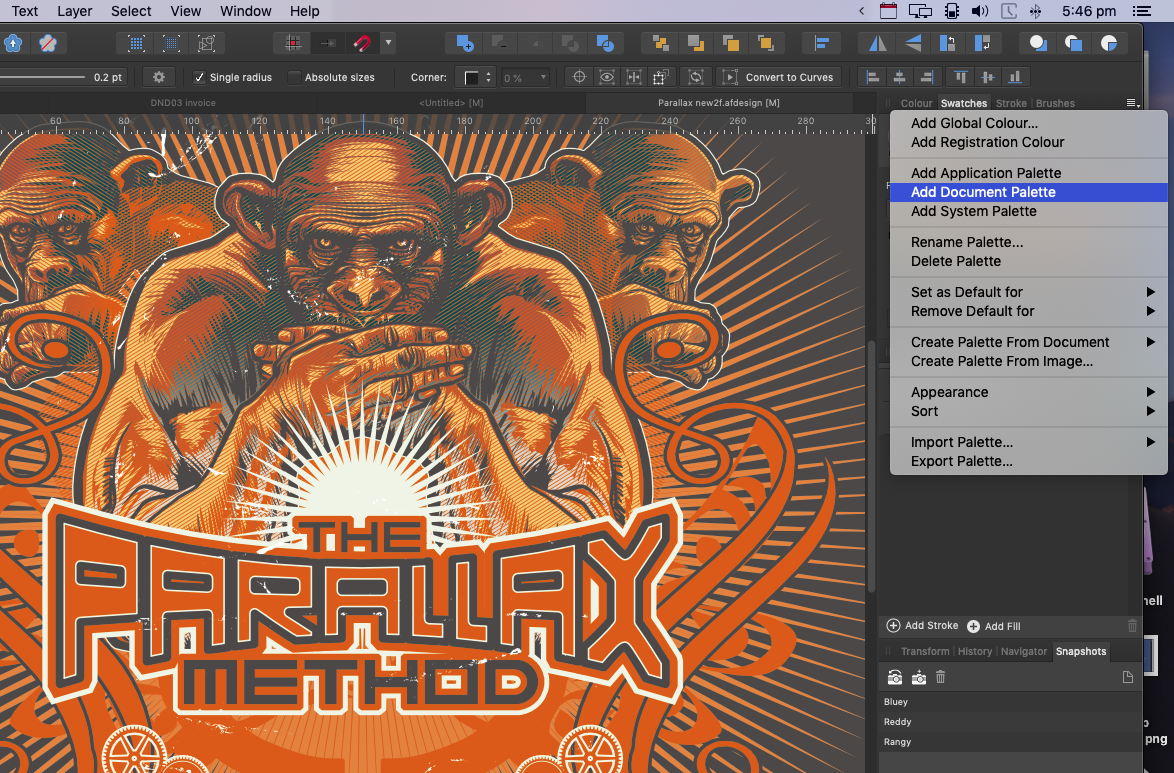The height and width of the screenshot is (773, 1174).
Task: Adjust the stroke width slider
Action: (x=43, y=76)
